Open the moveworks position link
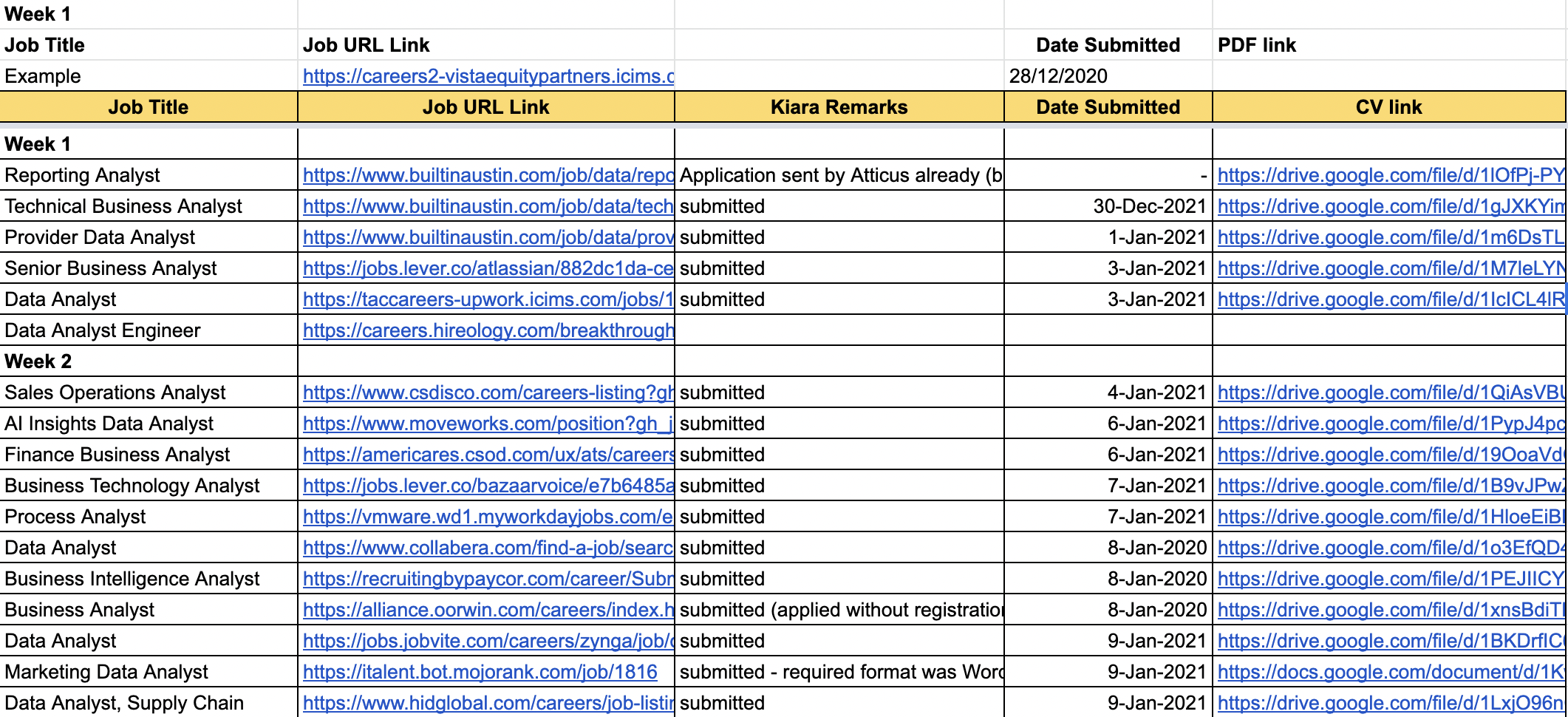Screen dimensions: 1568x717 point(488,424)
